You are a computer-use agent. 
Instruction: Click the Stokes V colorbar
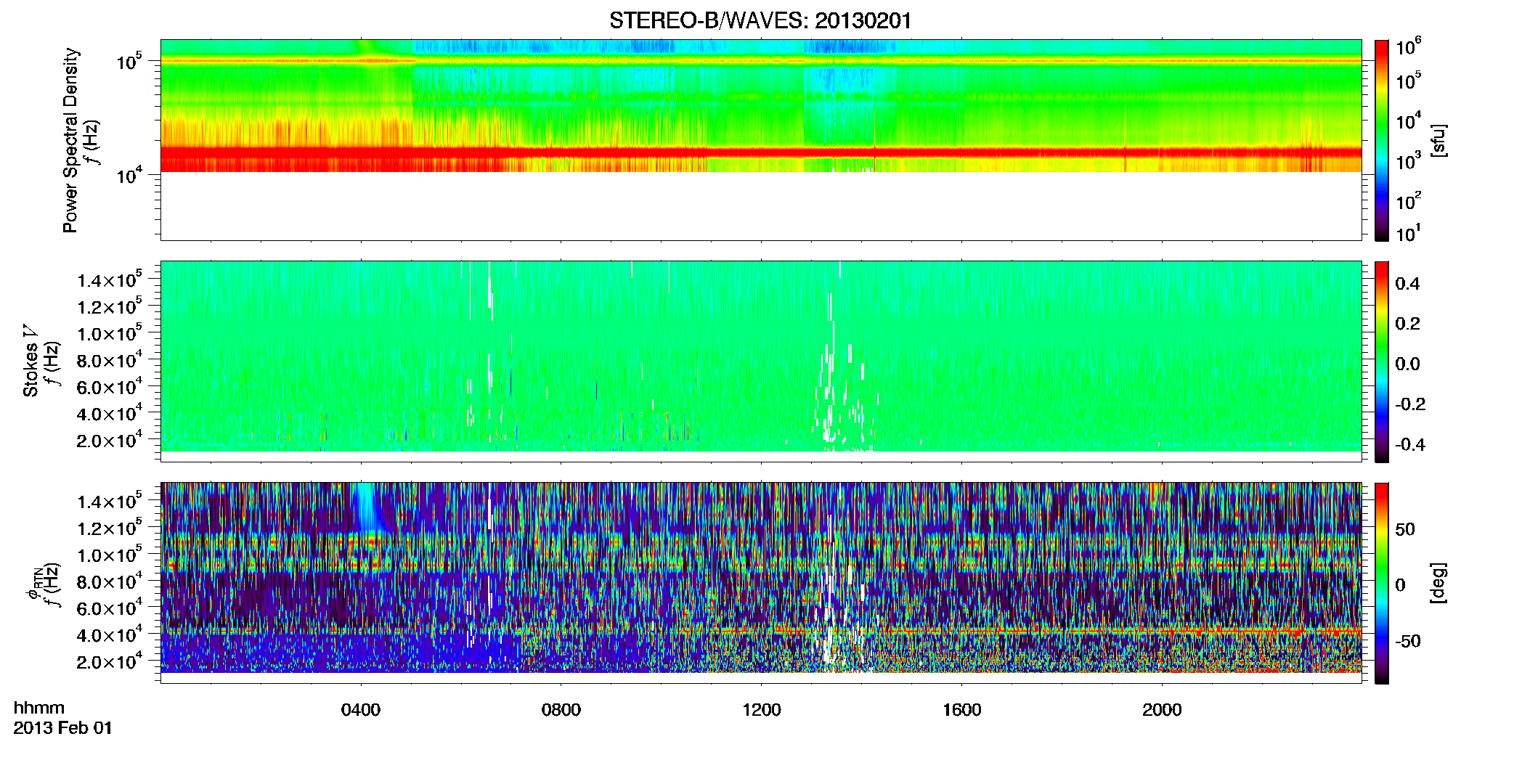pos(1382,362)
